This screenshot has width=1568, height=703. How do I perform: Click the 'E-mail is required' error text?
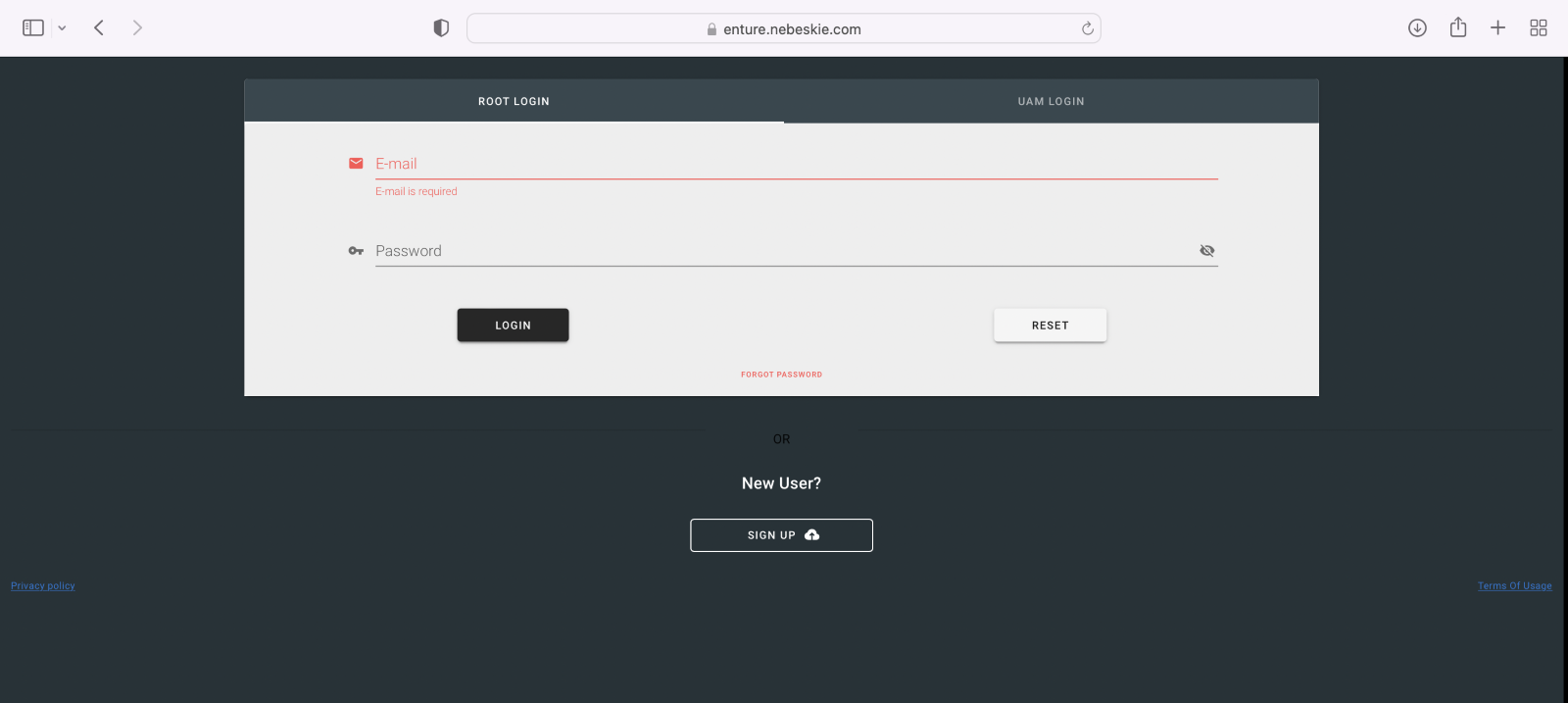point(416,192)
